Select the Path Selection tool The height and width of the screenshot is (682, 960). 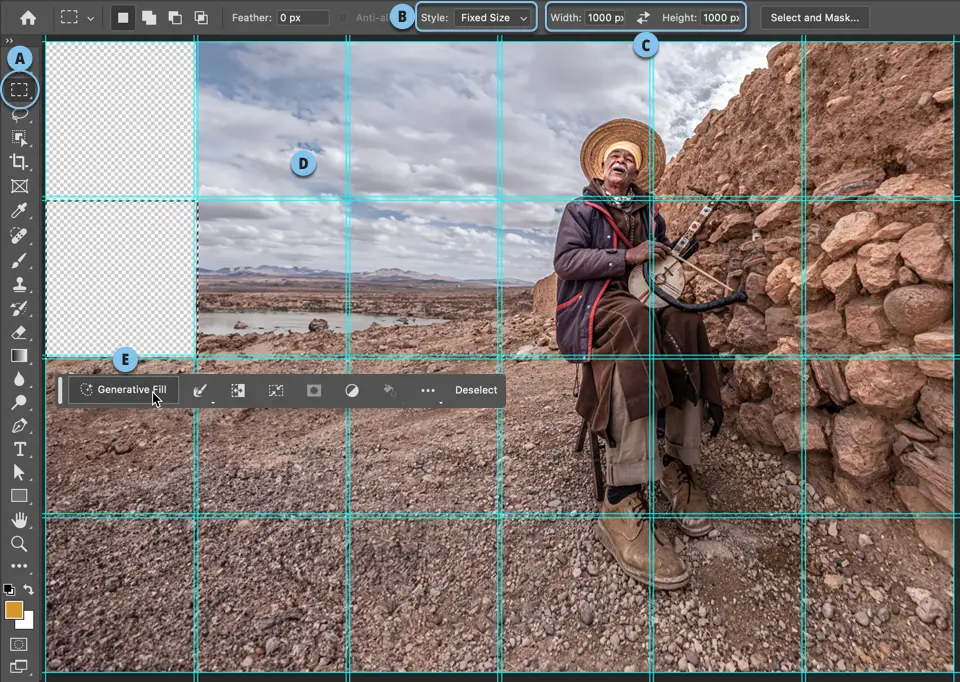[20, 473]
